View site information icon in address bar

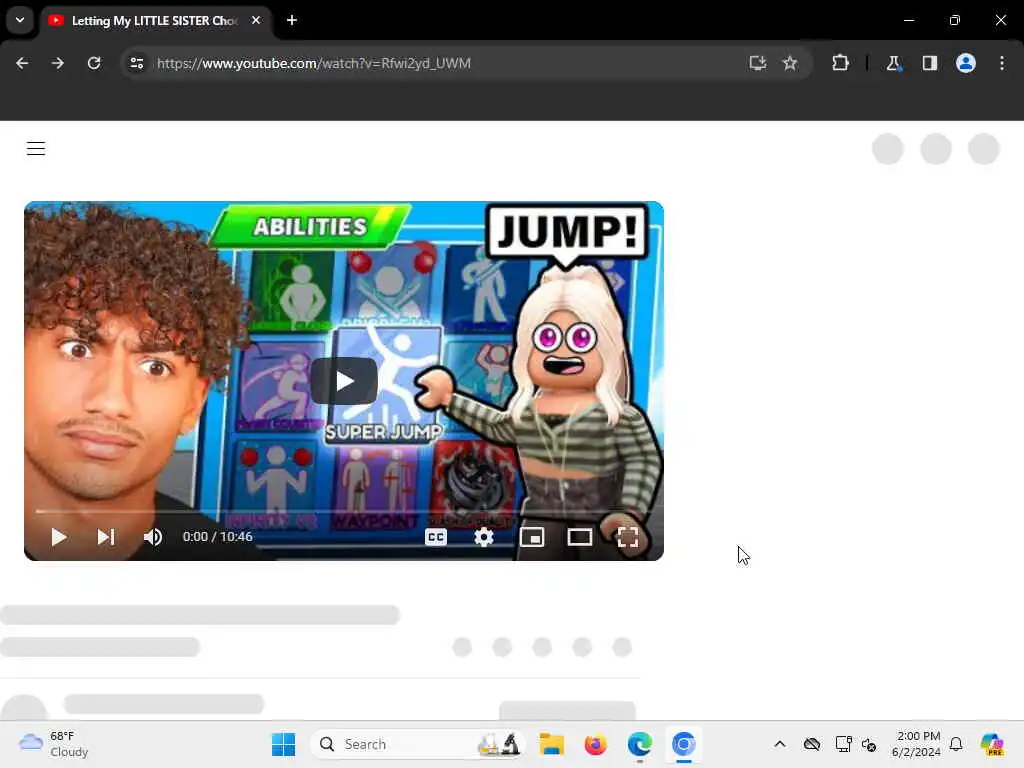[136, 63]
